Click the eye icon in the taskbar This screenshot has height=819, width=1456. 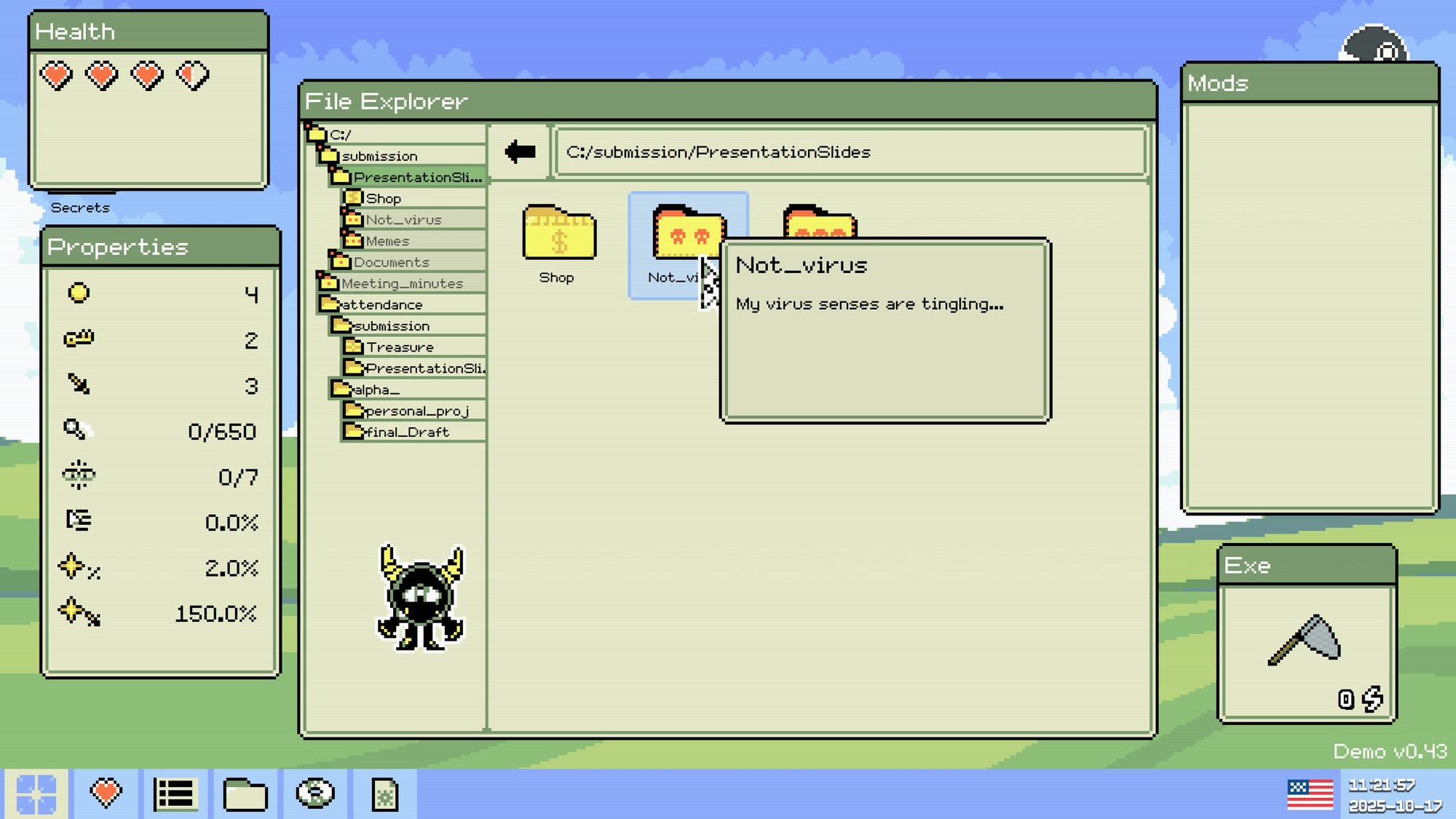click(x=314, y=793)
